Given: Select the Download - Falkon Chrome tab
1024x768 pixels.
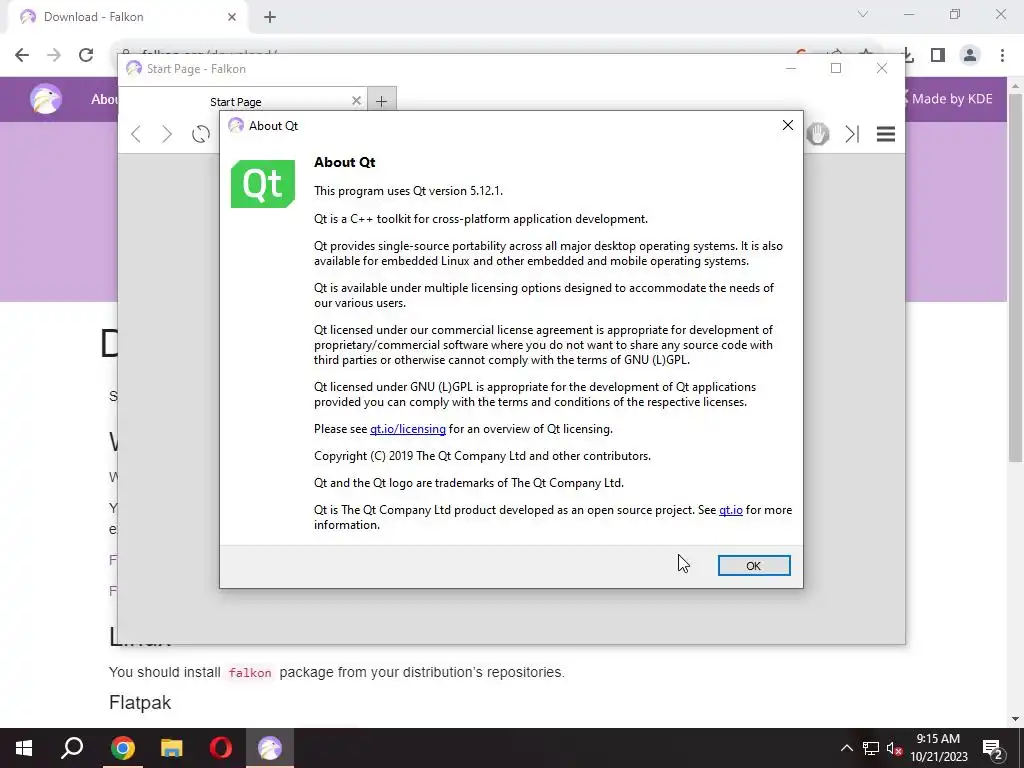Looking at the screenshot, I should pyautogui.click(x=127, y=17).
